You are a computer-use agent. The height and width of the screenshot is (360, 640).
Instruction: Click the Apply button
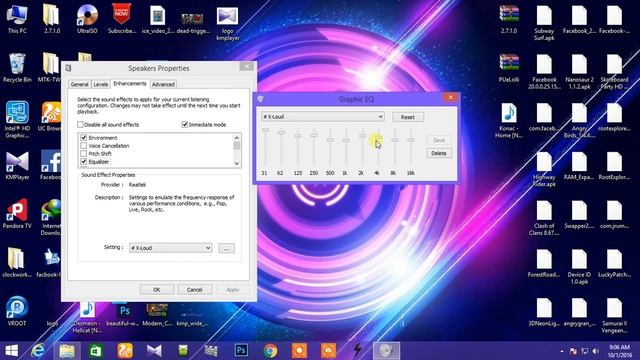pos(233,289)
